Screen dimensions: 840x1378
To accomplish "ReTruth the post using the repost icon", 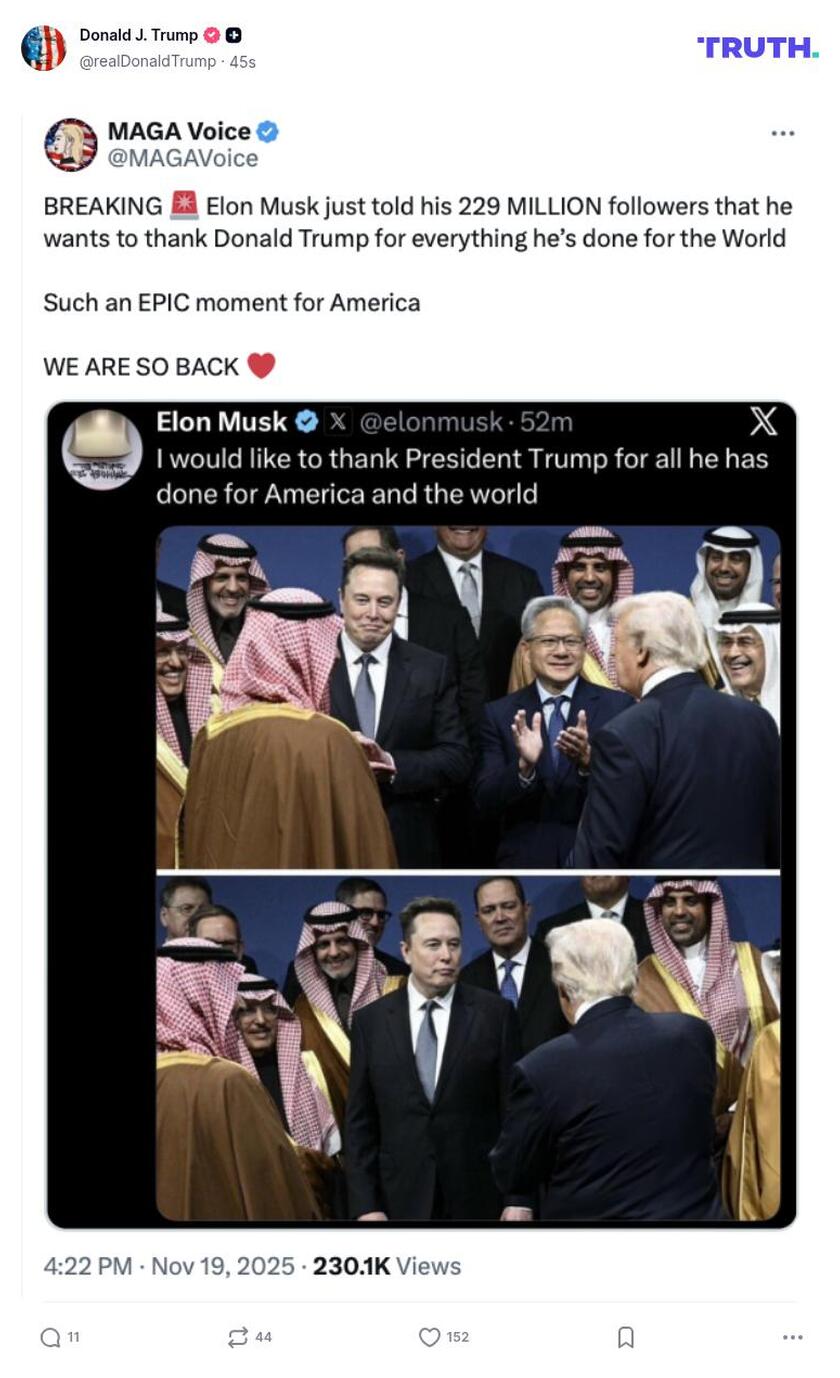I will tap(236, 1336).
